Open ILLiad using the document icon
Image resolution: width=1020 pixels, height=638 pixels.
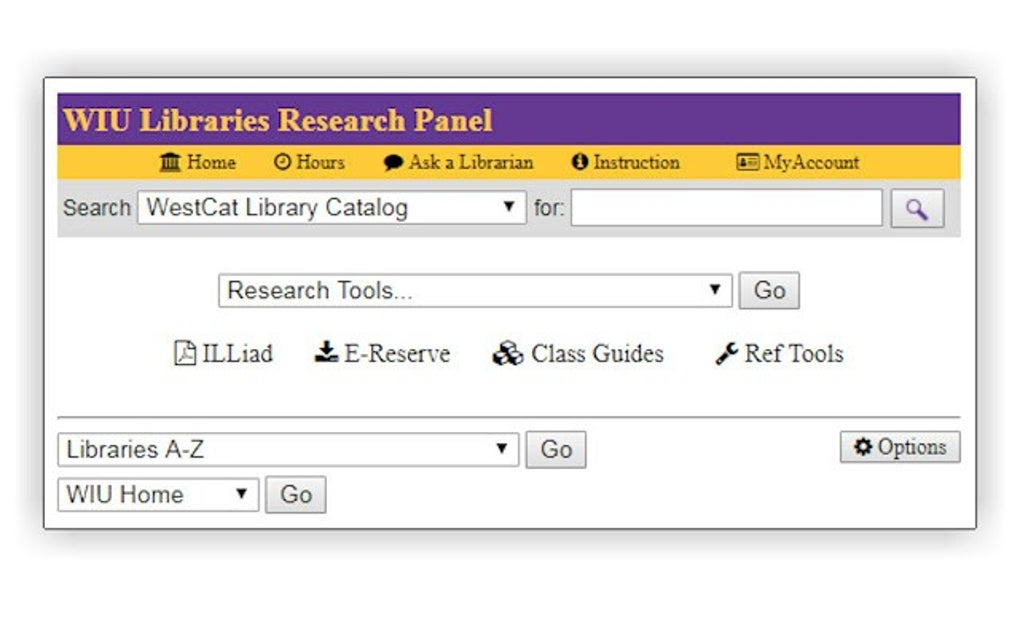click(x=184, y=352)
